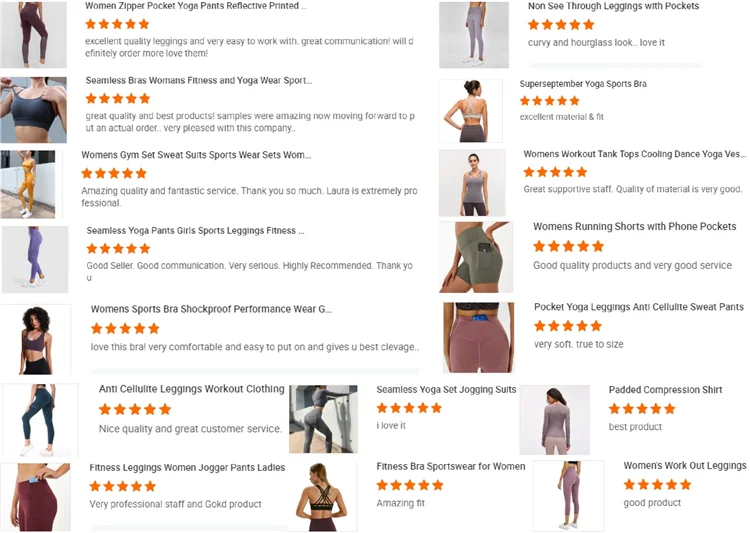The width and height of the screenshot is (750, 533).
Task: Open the Seamless Bras Womans Fitness product link
Action: [199, 81]
